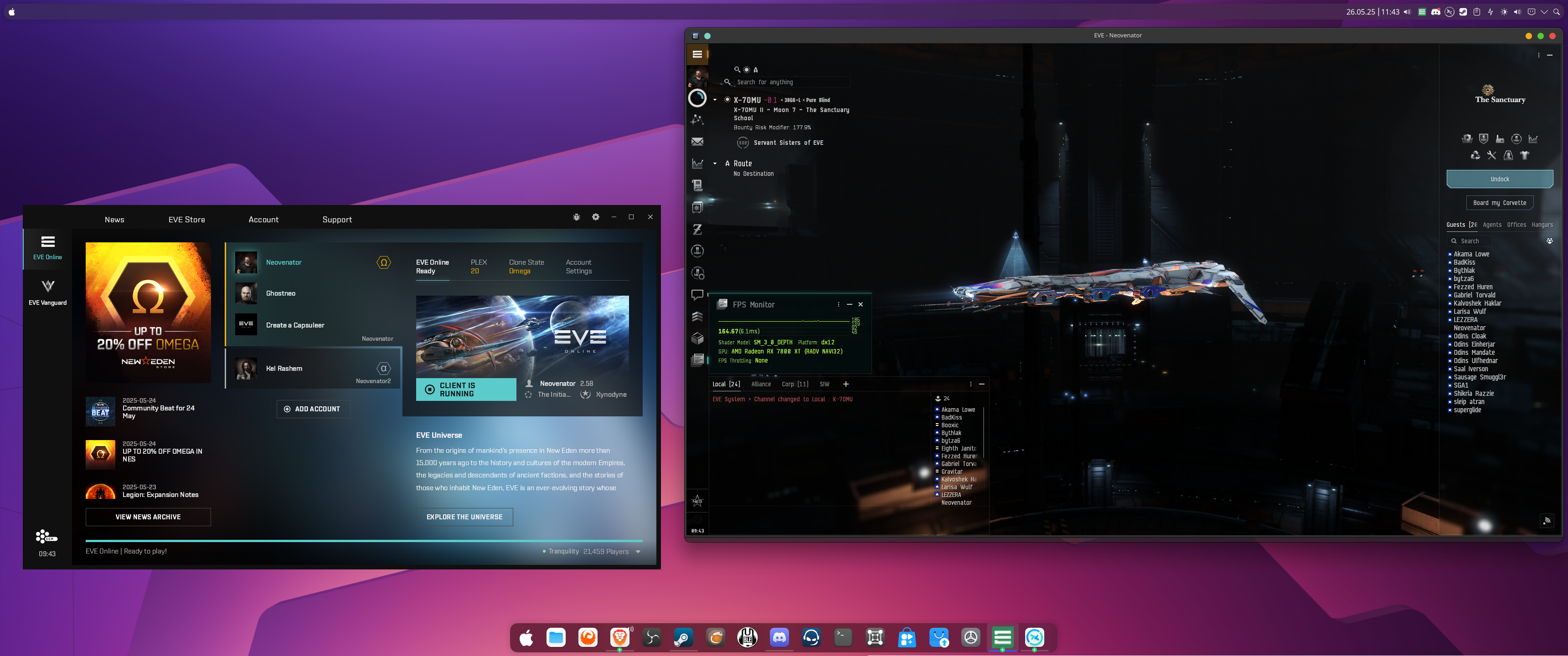
Task: Open the star map icon in the Neocom
Action: 697,120
